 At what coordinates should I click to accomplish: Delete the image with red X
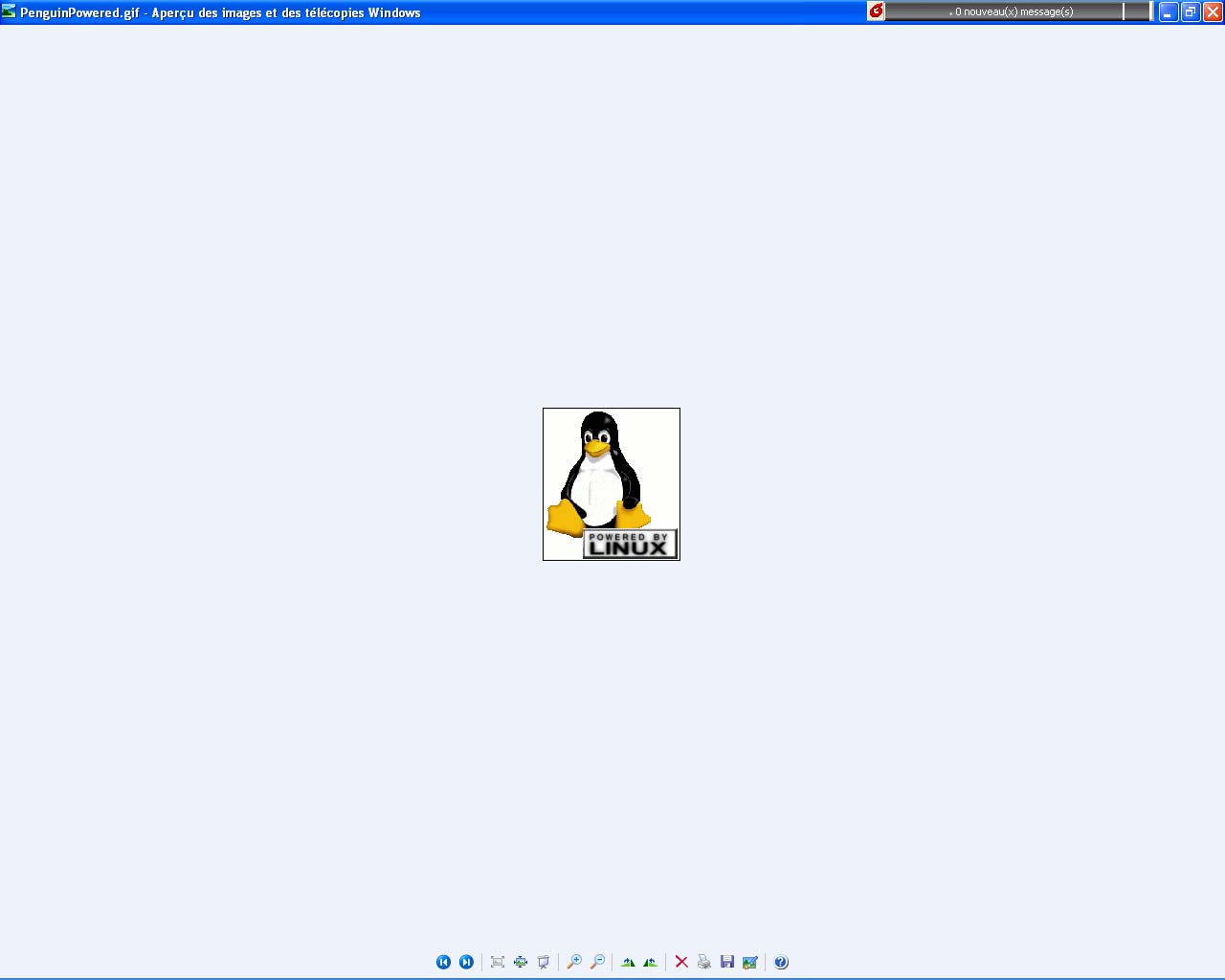(x=681, y=962)
